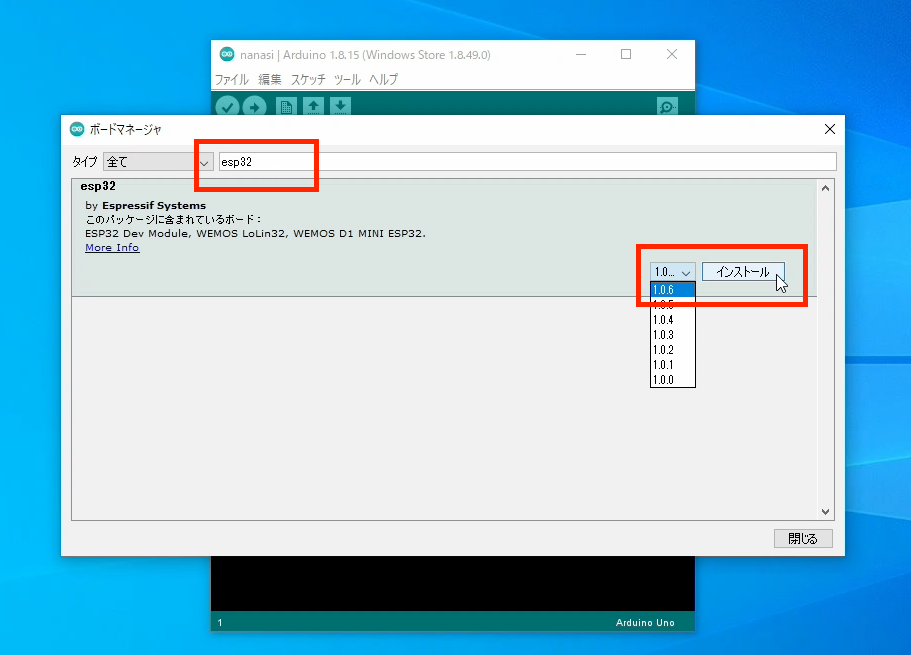This screenshot has width=911, height=655.
Task: Select version 1.0.2 from the list
Action: pyautogui.click(x=673, y=350)
